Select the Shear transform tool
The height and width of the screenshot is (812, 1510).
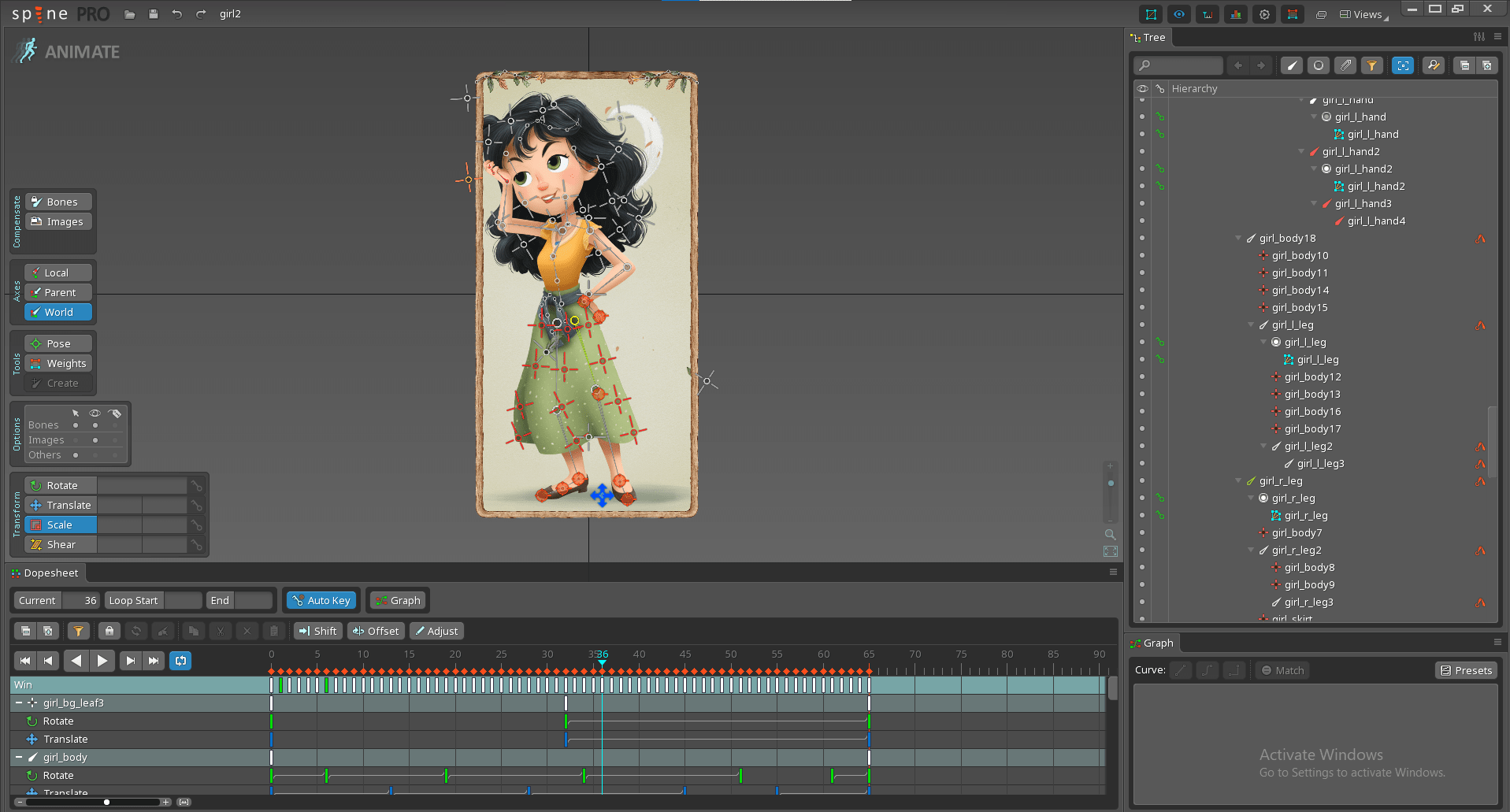pyautogui.click(x=60, y=544)
